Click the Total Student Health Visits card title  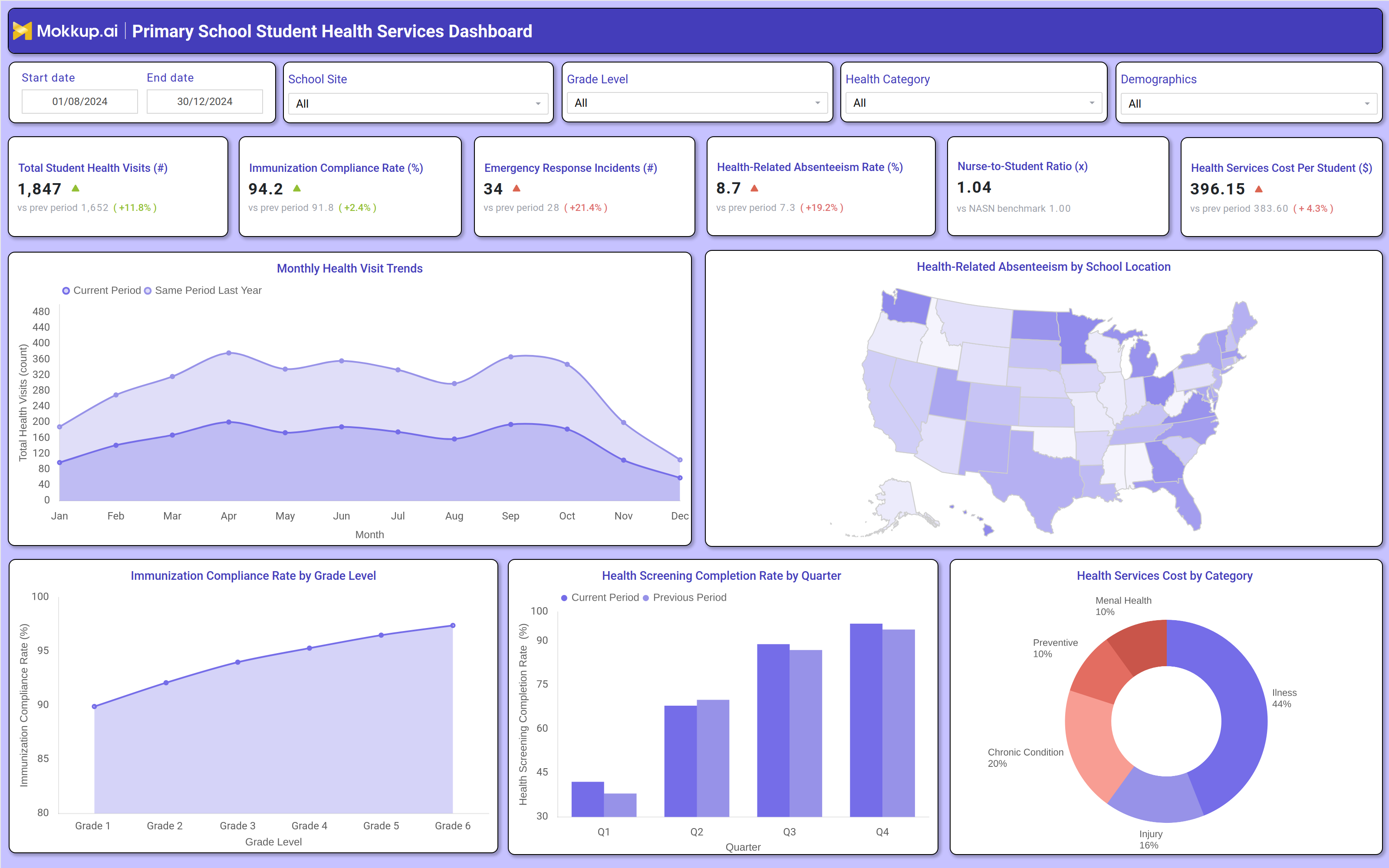click(x=93, y=168)
